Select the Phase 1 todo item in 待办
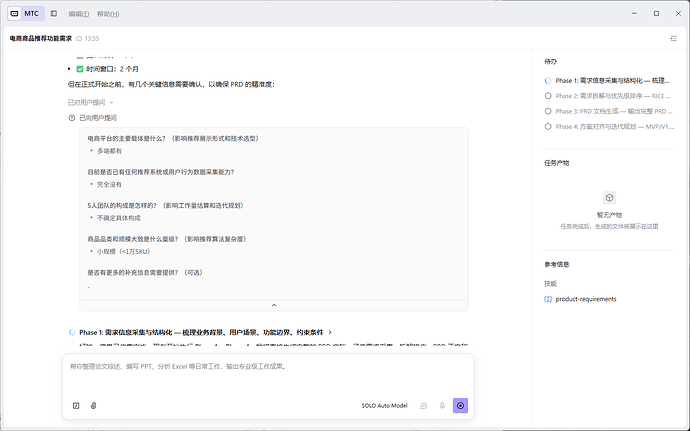This screenshot has width=690, height=431. (609, 81)
